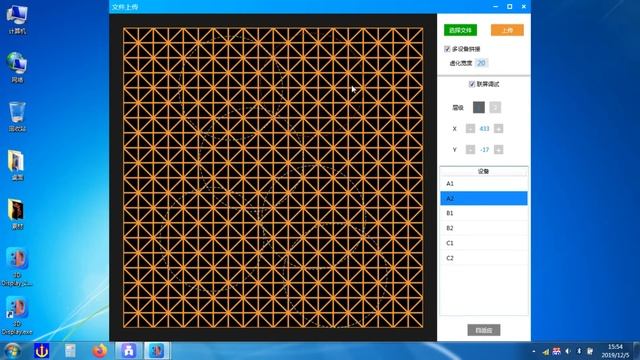Click the orange upload button
Screen dimensions: 640x360
tap(507, 30)
